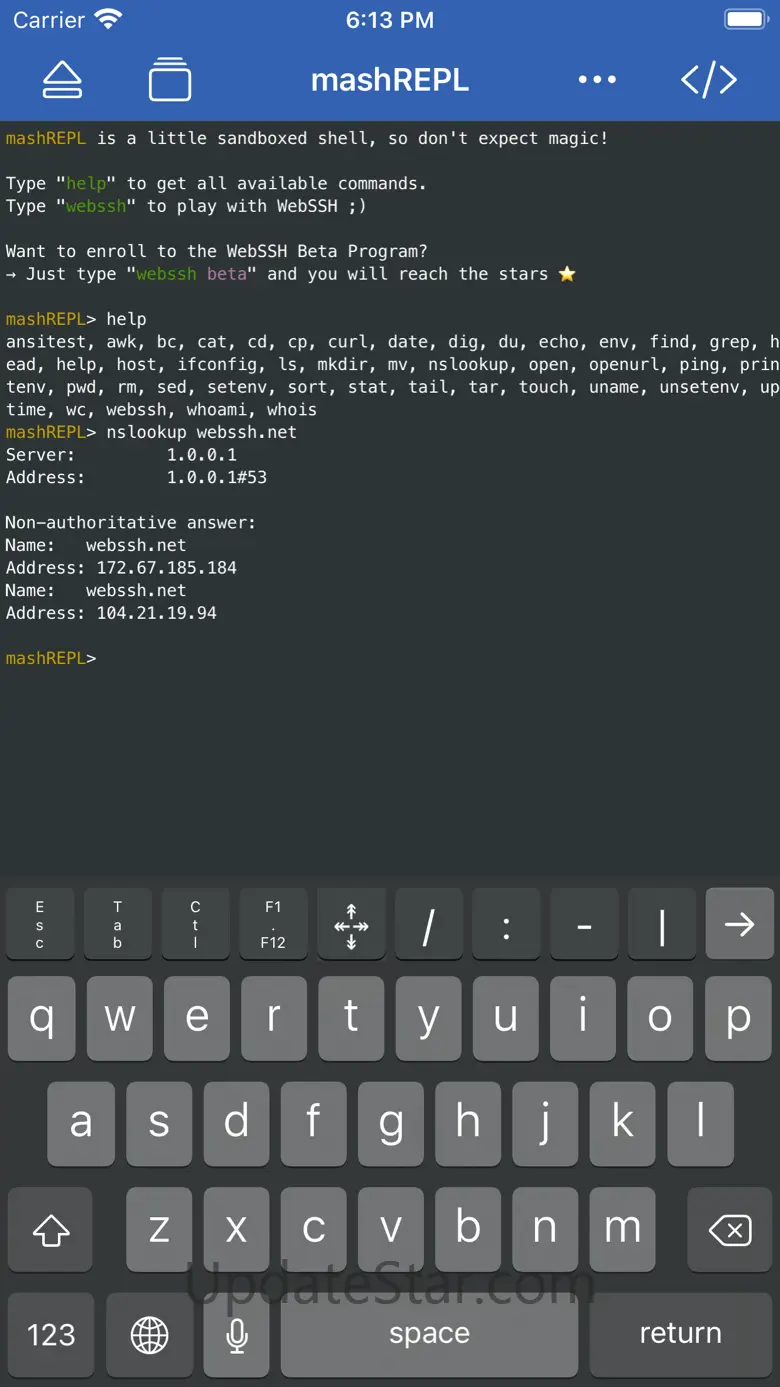Tap the pipe key on accessory bar
Screen dimensions: 780x1387
tap(662, 925)
